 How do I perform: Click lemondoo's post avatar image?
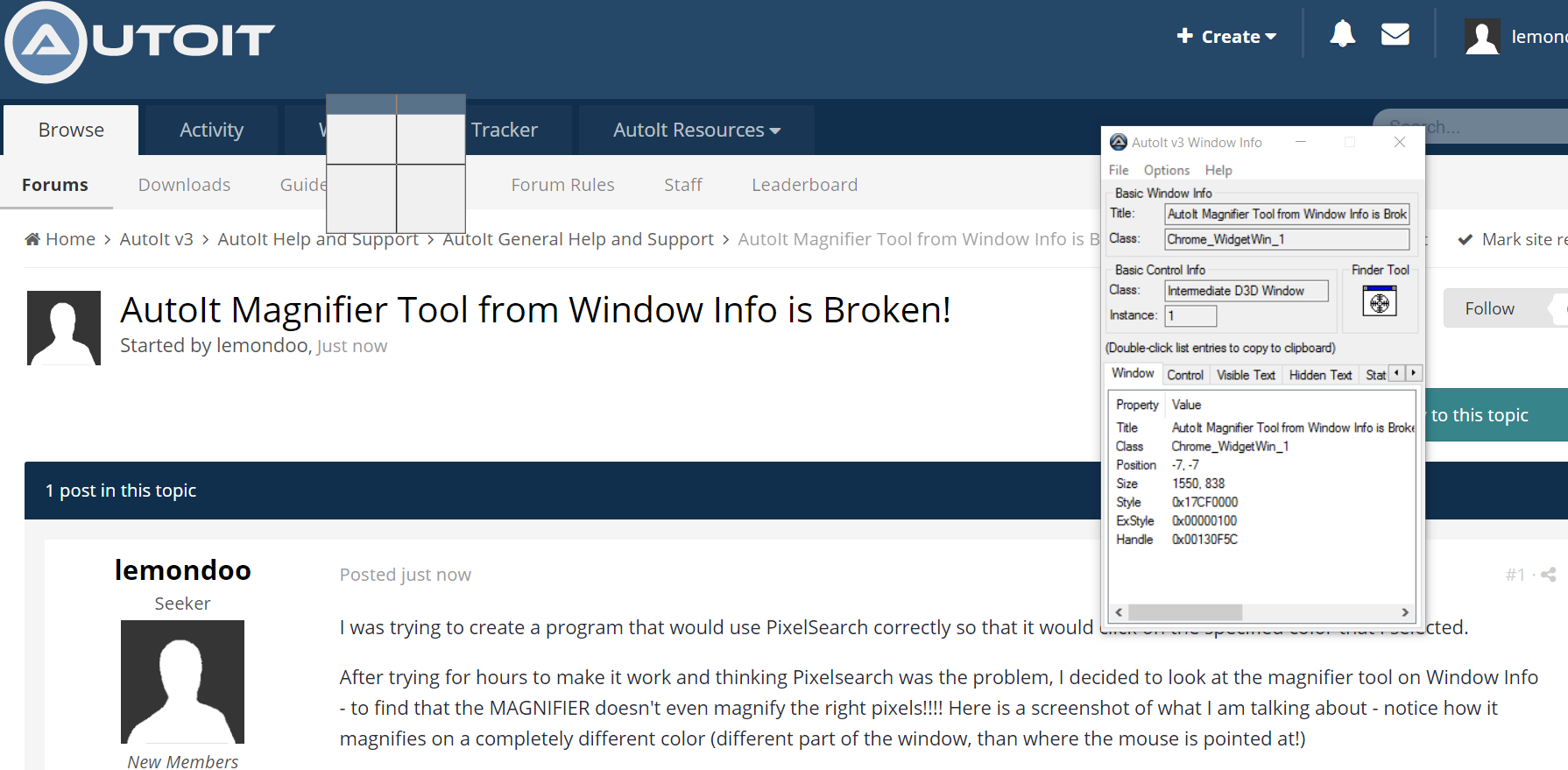tap(182, 682)
